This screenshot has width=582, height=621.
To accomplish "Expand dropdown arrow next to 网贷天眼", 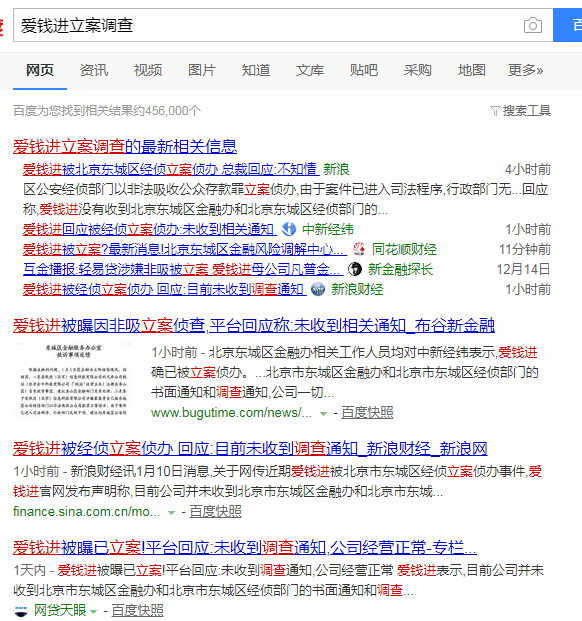I will pyautogui.click(x=93, y=611).
